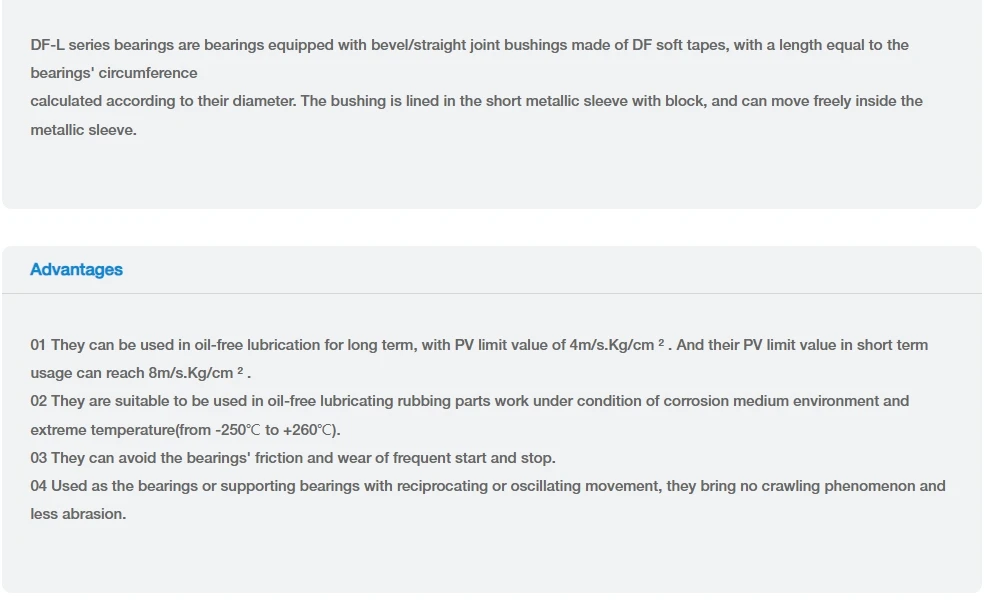The image size is (986, 600).
Task: Click "calculated according to their diameter" text
Action: [x=162, y=101]
